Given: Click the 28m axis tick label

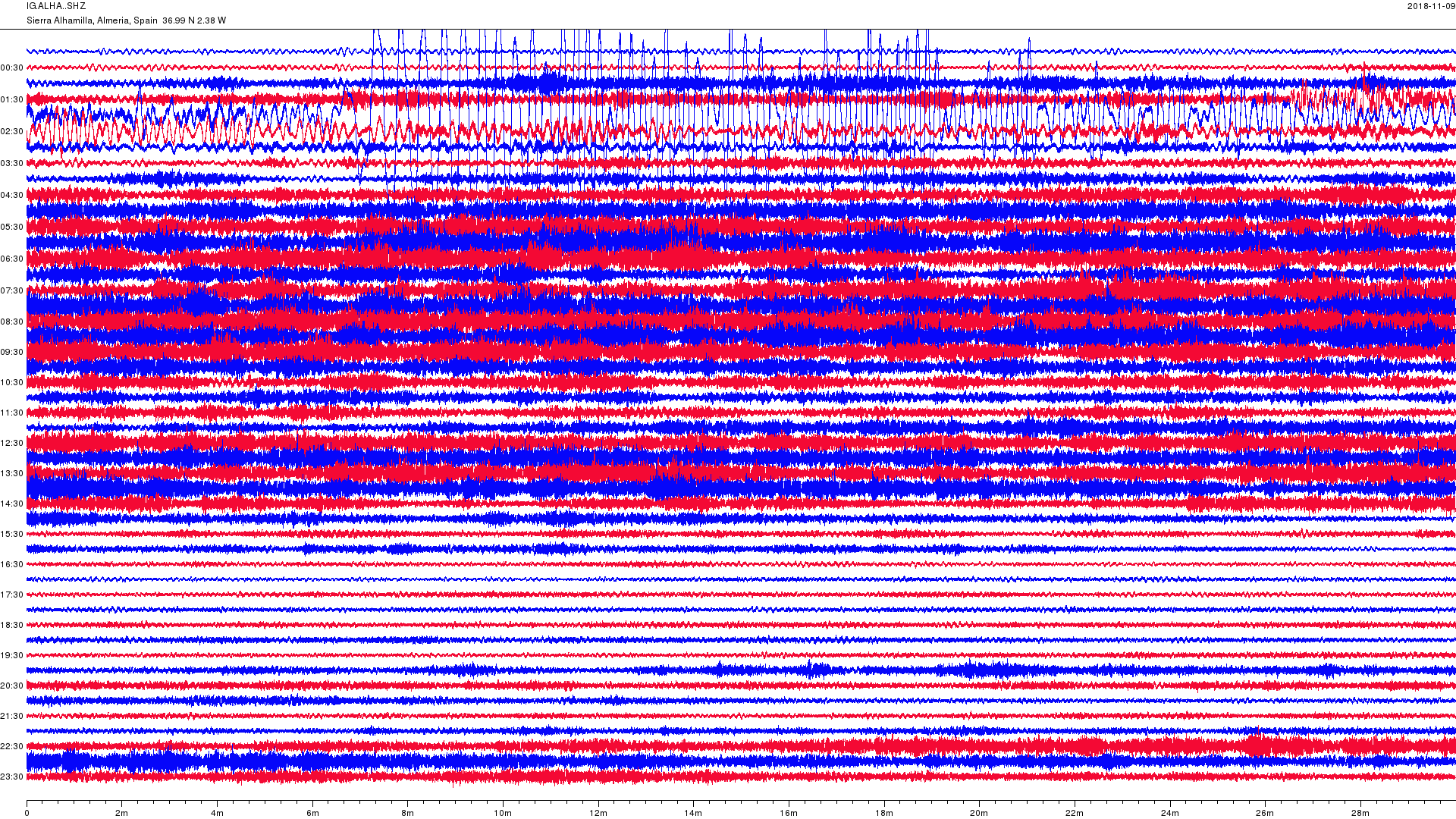Looking at the screenshot, I should click(x=1360, y=814).
